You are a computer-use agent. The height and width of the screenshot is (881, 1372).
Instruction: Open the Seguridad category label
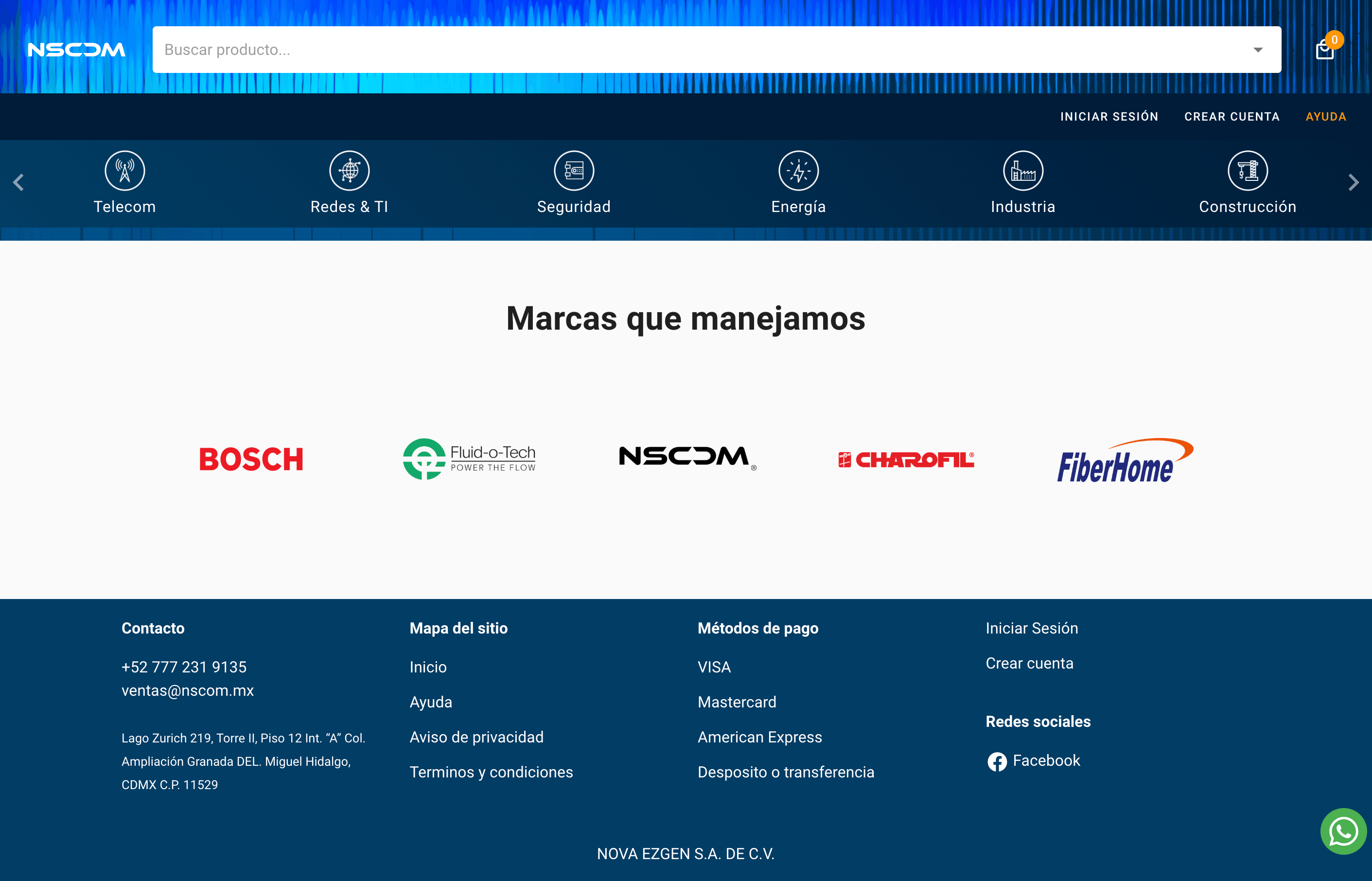coord(574,207)
